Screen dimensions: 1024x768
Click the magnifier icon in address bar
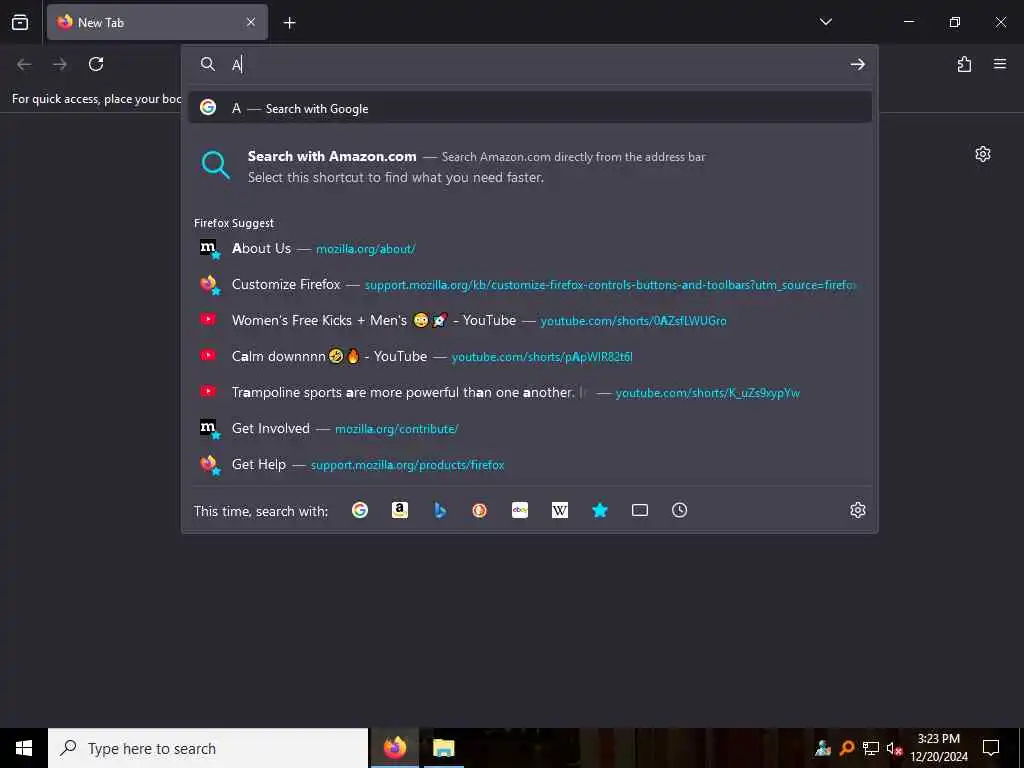point(208,64)
